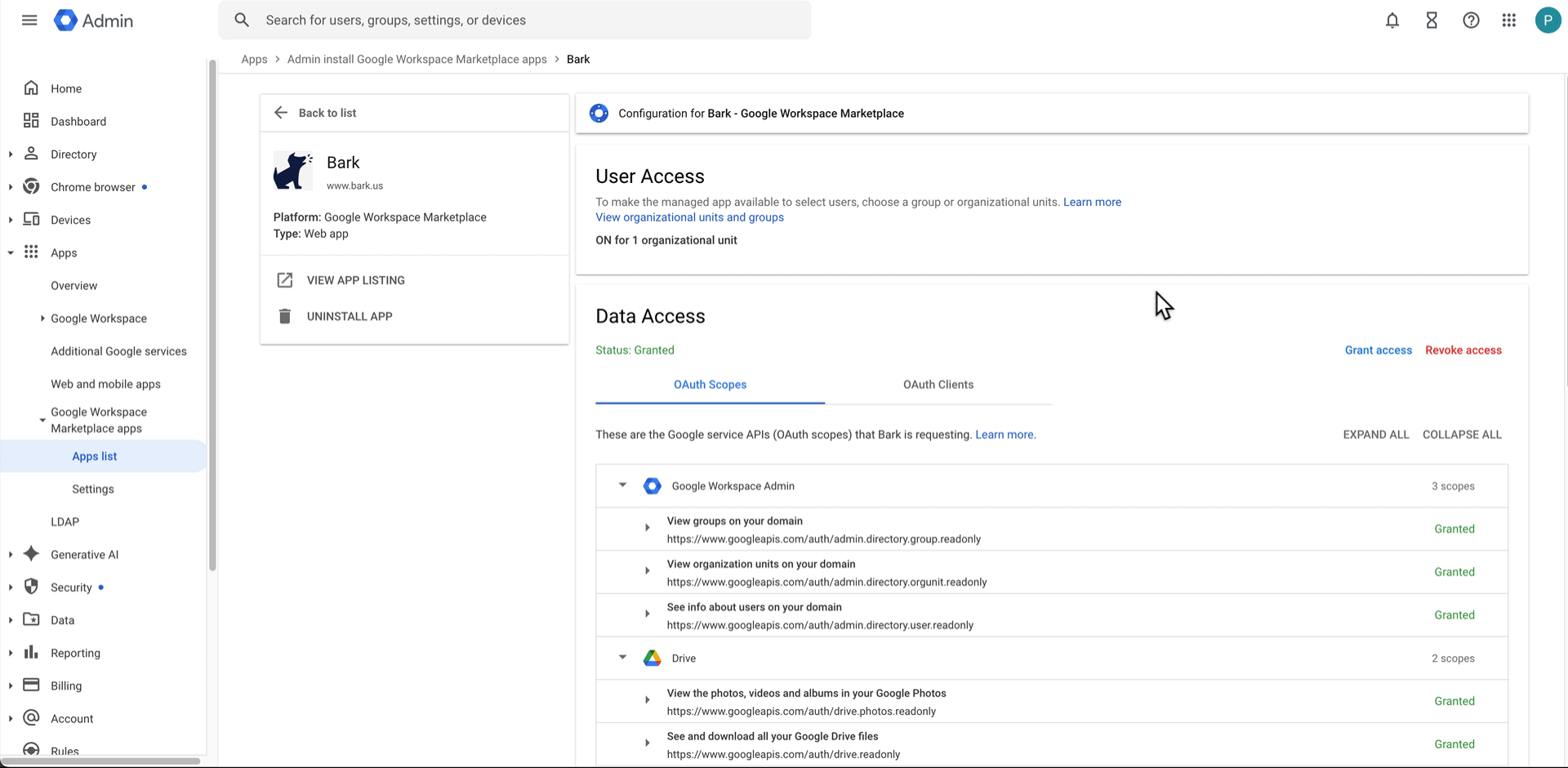Expand Google Photos view scope
1568x768 pixels.
tap(648, 700)
